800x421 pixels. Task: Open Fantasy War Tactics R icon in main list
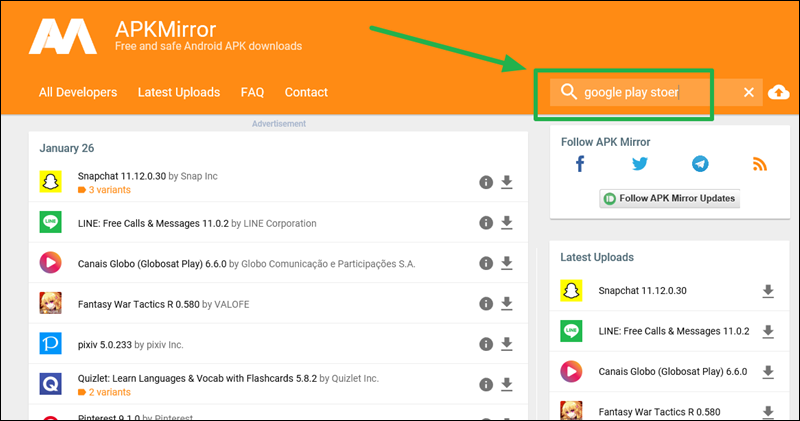tap(51, 303)
